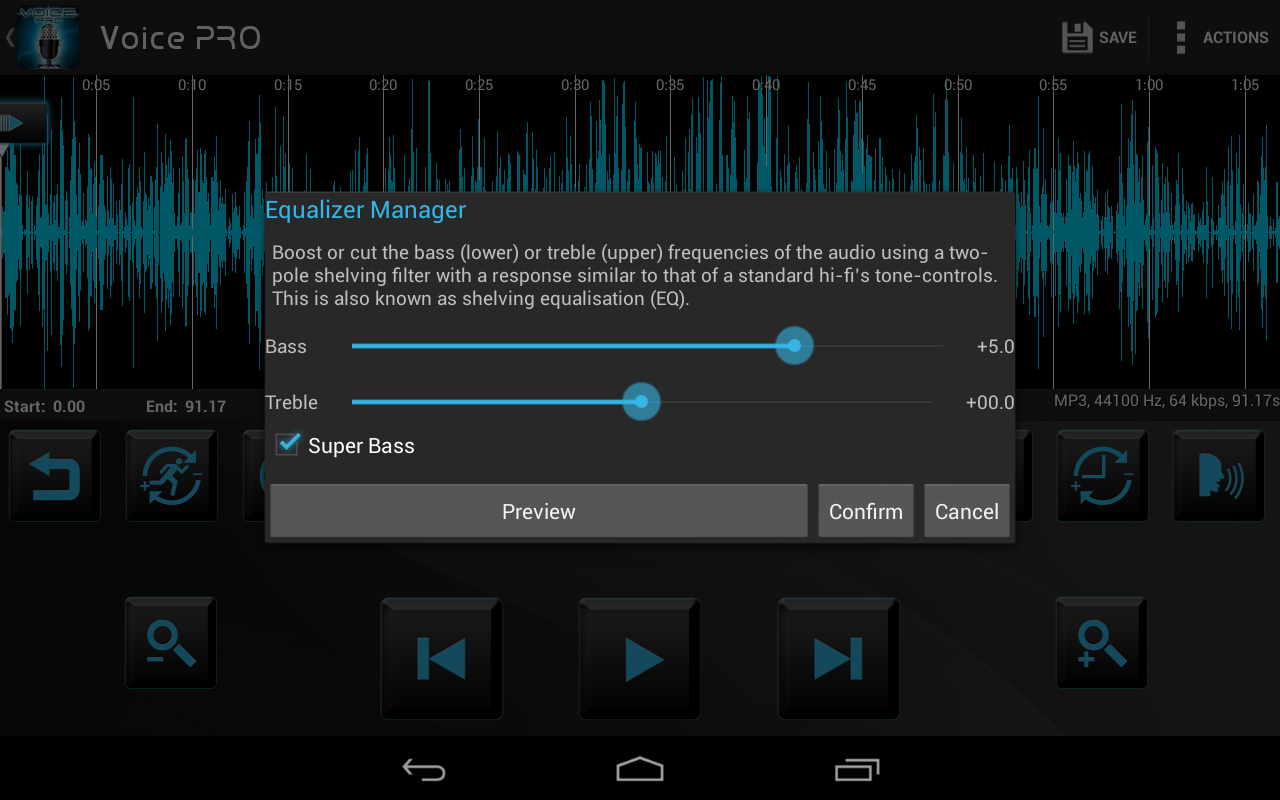Cancel the Equalizer Manager dialog
Image resolution: width=1280 pixels, height=800 pixels.
(967, 511)
